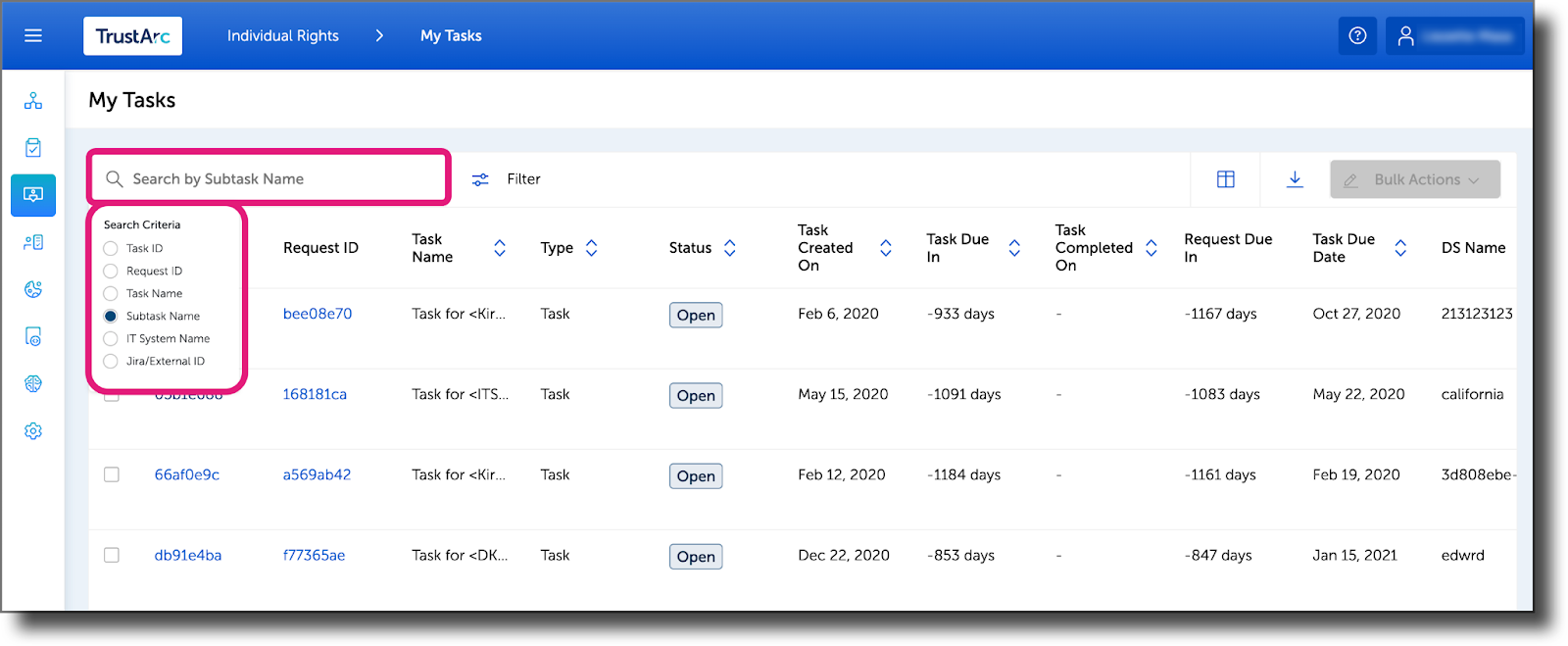Click the 'california' DS name cell
Screen dimensions: 1568x646
coord(1472,394)
